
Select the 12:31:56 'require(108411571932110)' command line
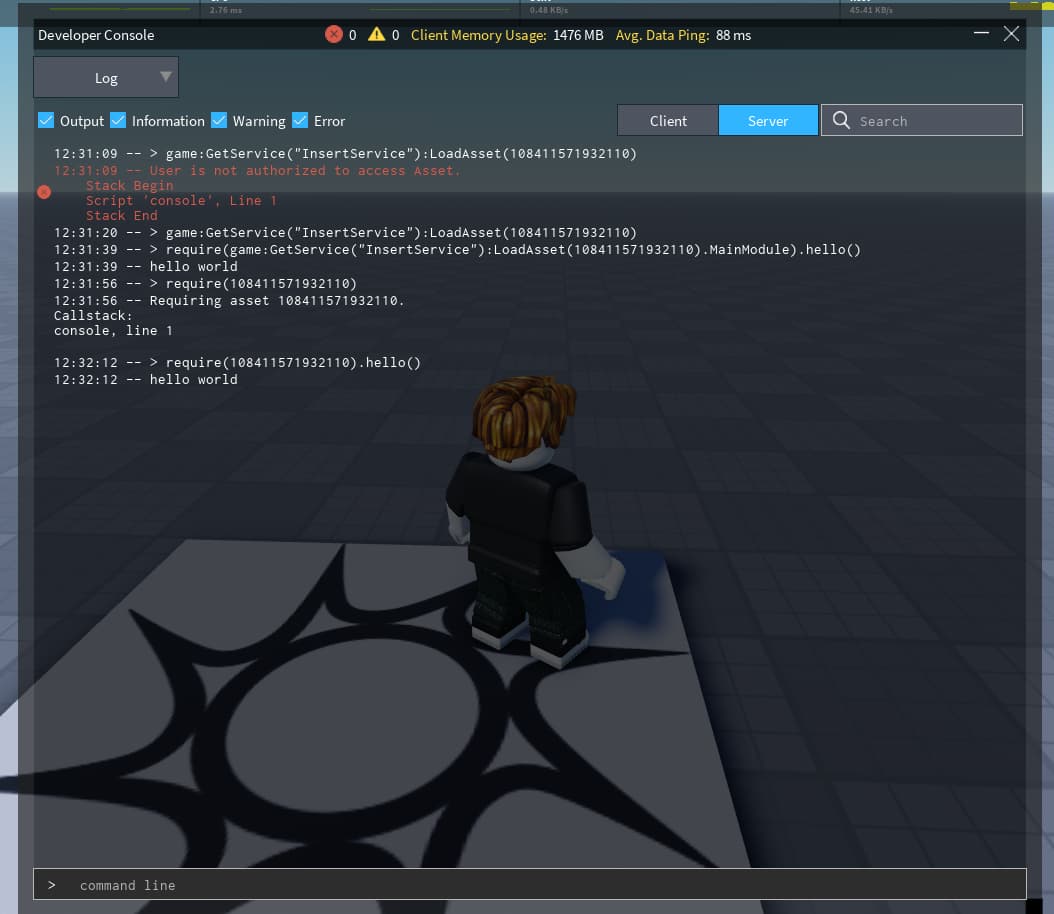coord(206,284)
